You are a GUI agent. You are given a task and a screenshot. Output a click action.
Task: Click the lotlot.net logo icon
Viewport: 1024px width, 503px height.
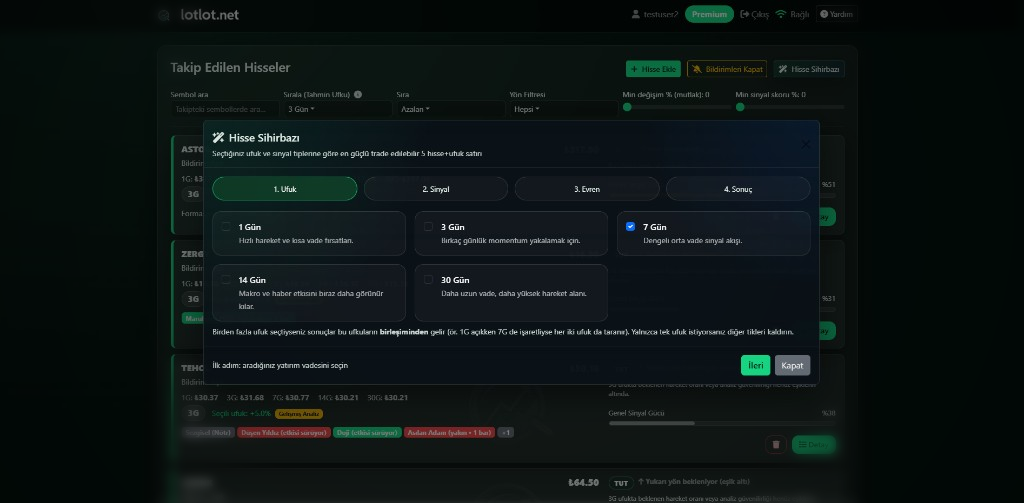click(x=164, y=15)
